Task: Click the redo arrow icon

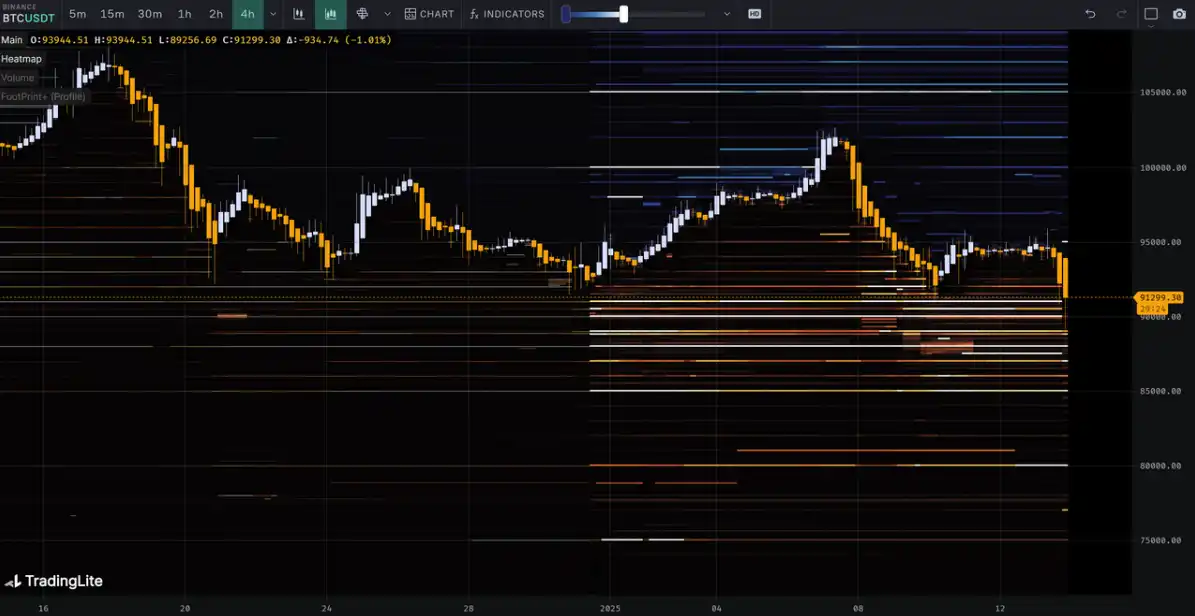Action: pyautogui.click(x=1121, y=14)
